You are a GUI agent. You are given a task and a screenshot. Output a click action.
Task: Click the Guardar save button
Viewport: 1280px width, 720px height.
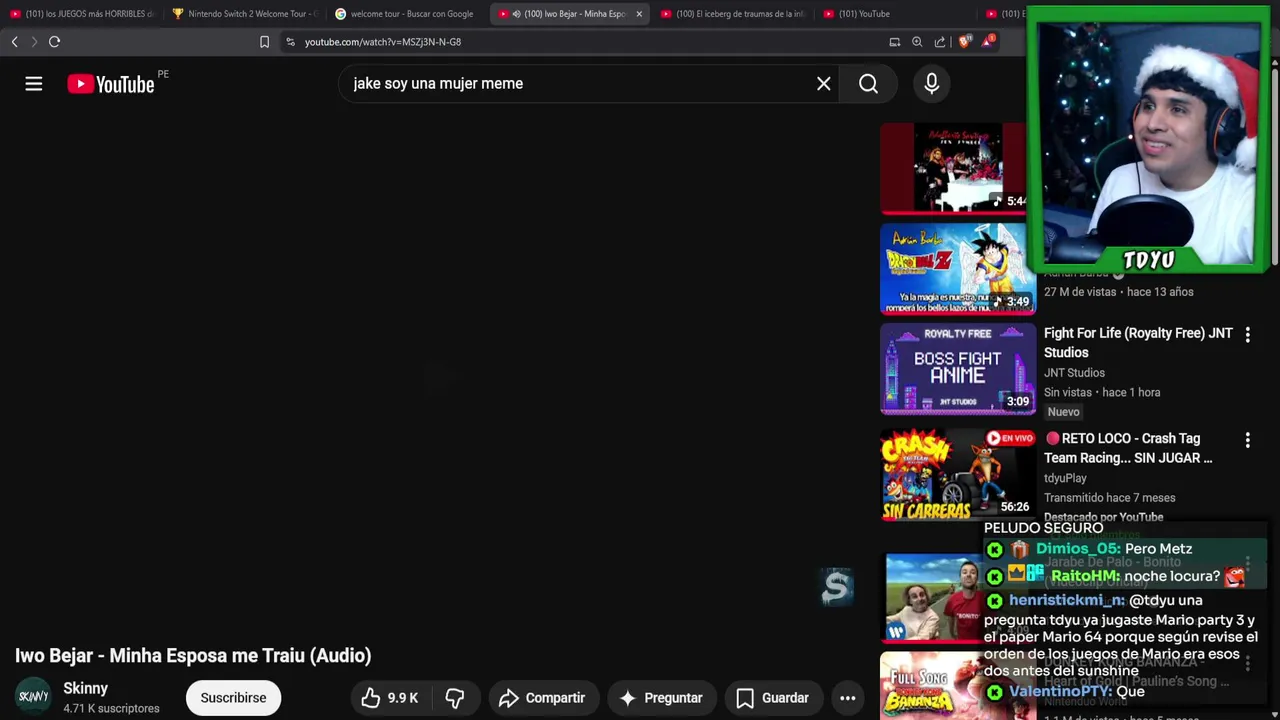[772, 698]
